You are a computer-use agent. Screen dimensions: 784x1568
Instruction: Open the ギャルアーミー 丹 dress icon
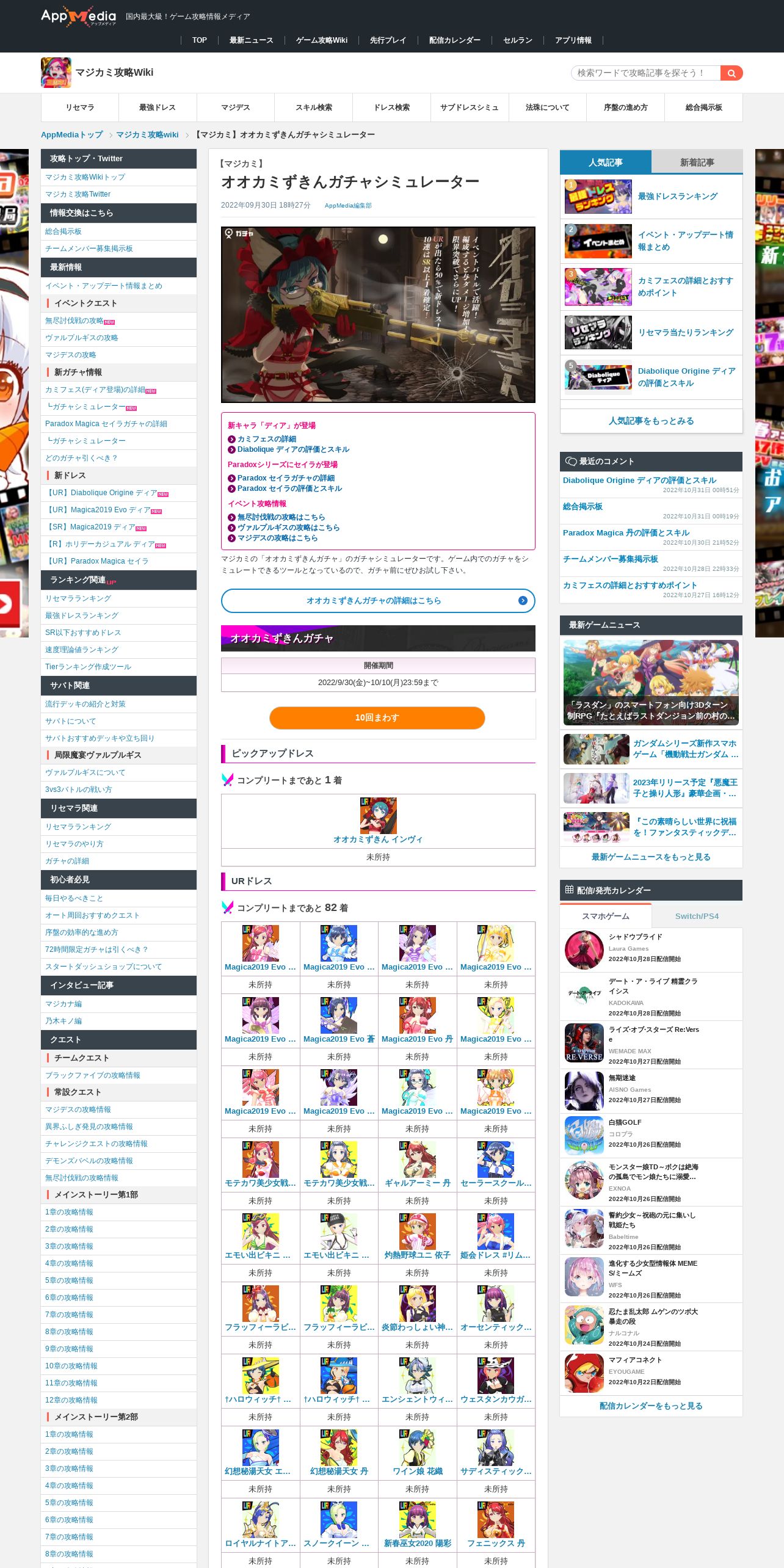417,1159
